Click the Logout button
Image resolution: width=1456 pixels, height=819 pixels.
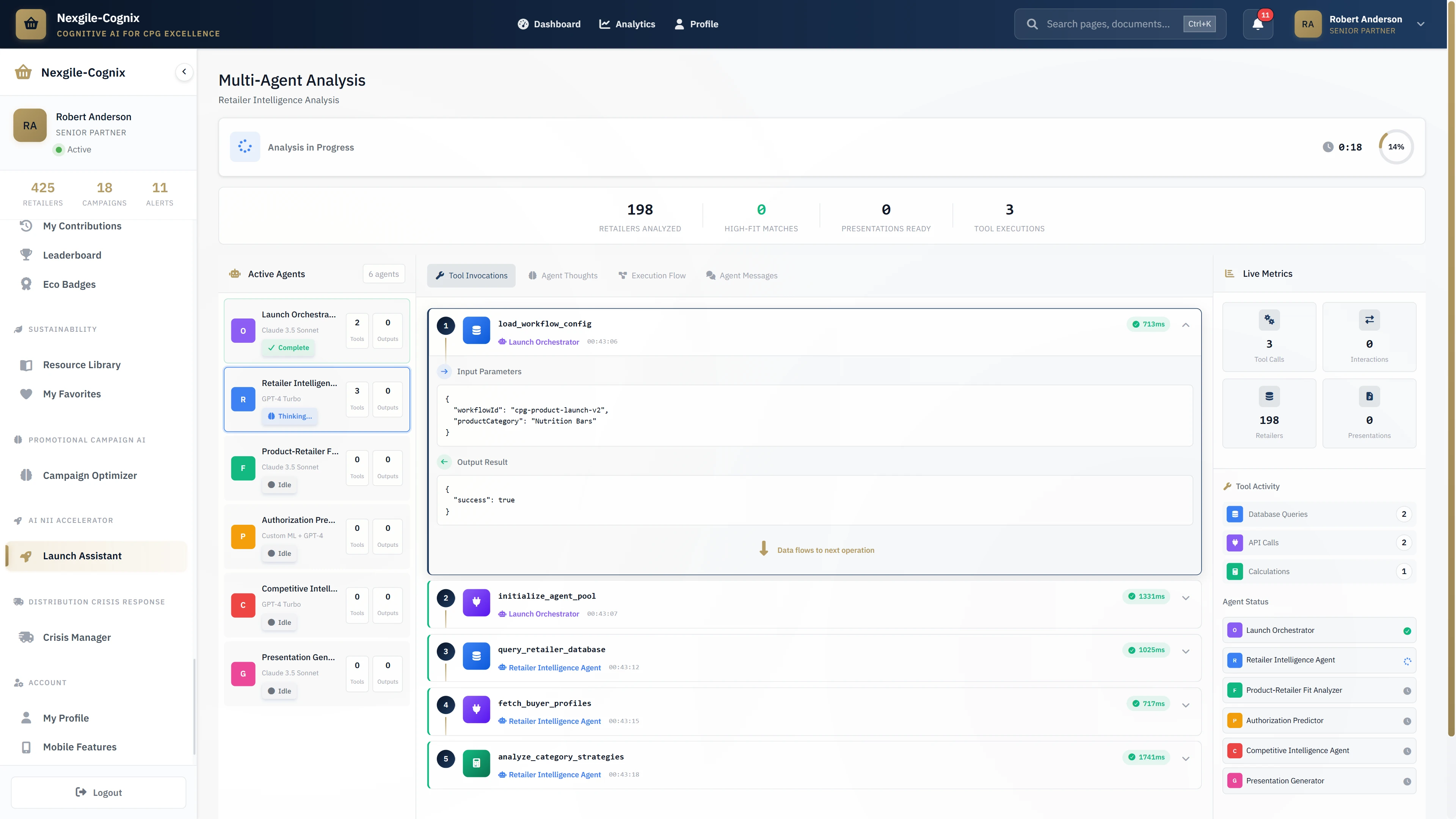coord(98,792)
